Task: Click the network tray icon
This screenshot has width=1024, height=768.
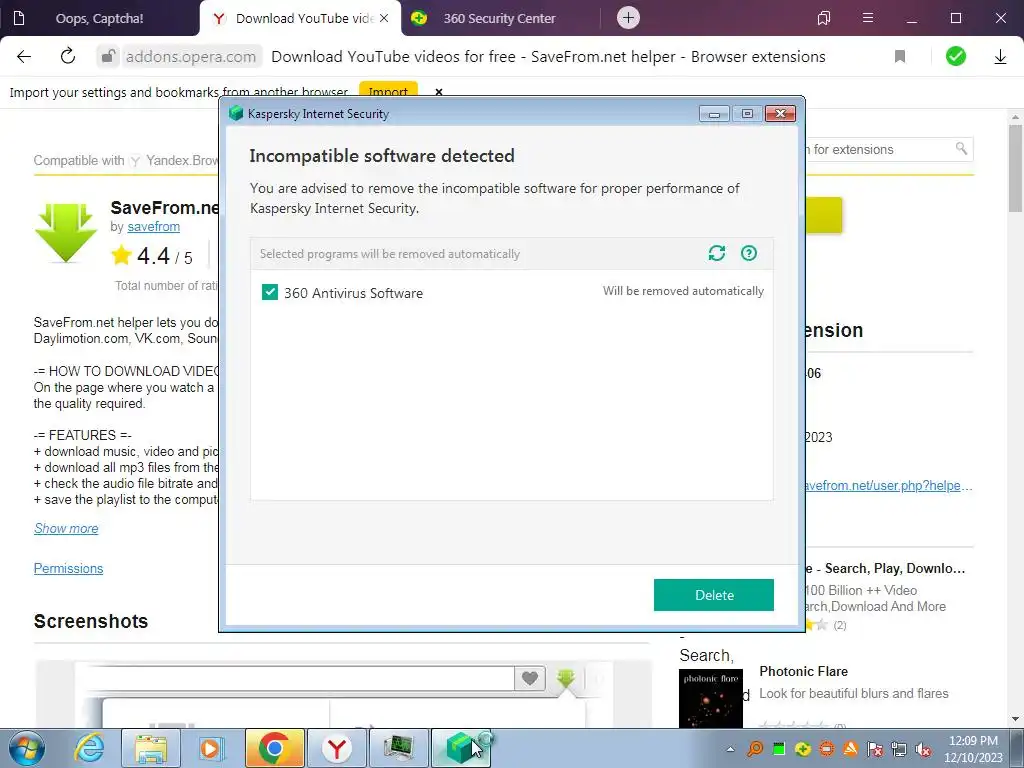Action: [899, 749]
